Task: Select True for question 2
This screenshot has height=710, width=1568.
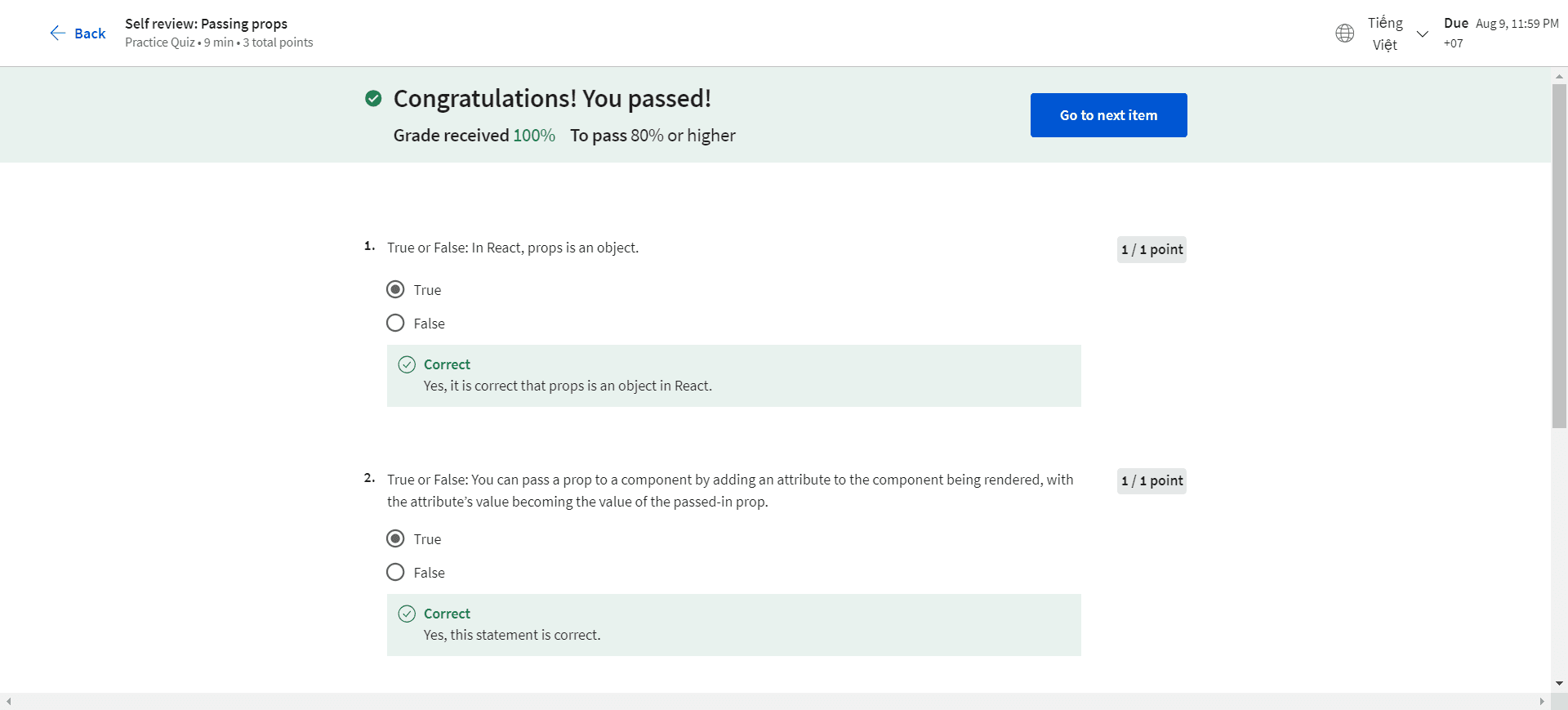Action: (x=395, y=538)
